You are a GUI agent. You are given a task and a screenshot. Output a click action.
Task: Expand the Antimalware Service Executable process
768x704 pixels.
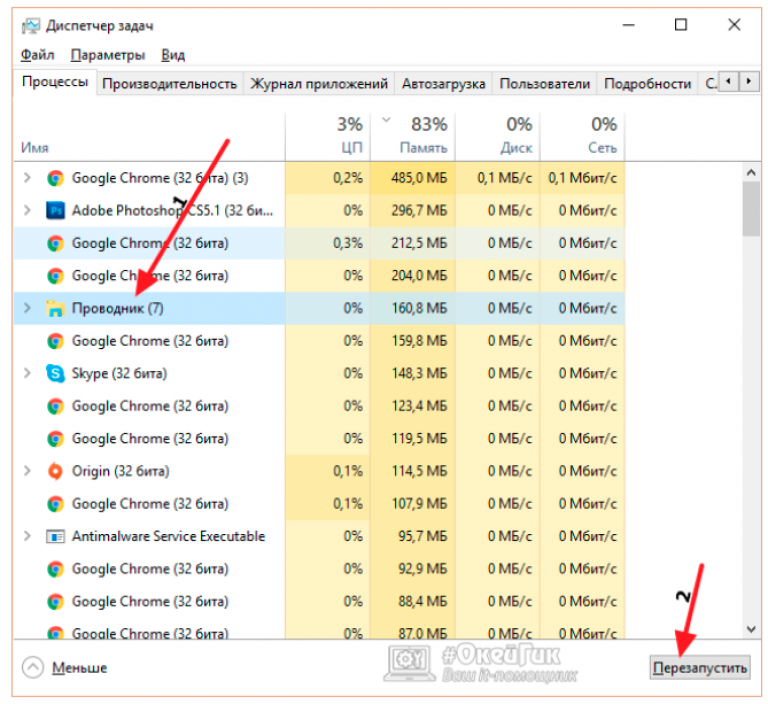click(27, 536)
